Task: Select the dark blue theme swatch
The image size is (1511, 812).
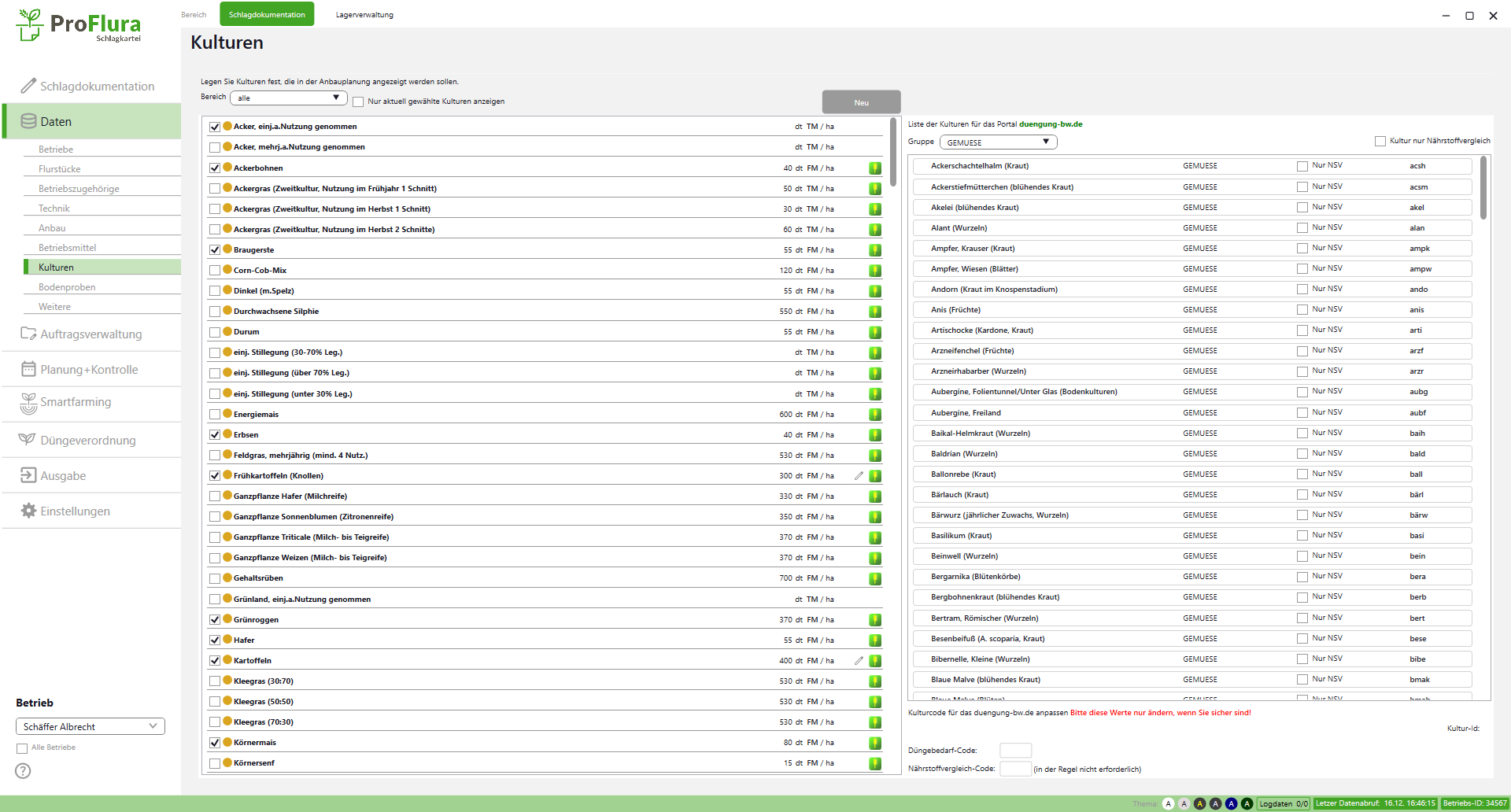Action: (x=1231, y=803)
